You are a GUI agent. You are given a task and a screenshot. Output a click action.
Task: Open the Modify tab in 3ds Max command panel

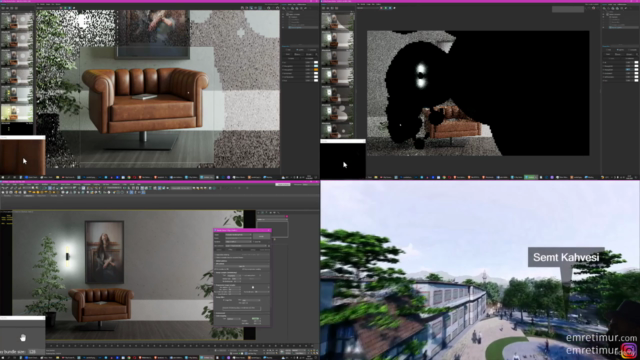pyautogui.click(x=262, y=213)
